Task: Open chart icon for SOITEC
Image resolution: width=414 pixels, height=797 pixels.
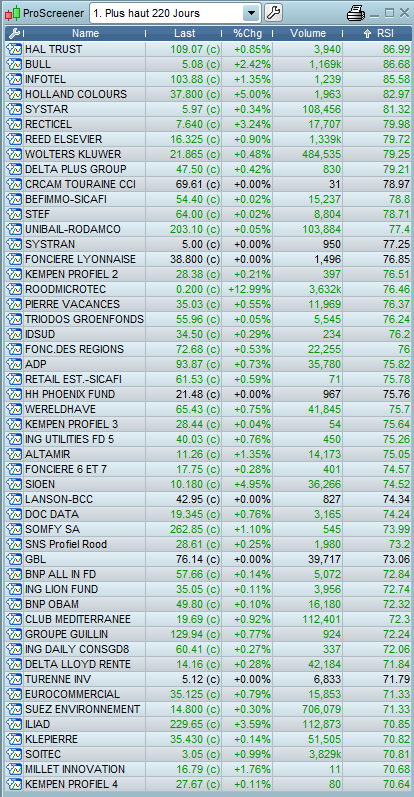Action: click(13, 754)
